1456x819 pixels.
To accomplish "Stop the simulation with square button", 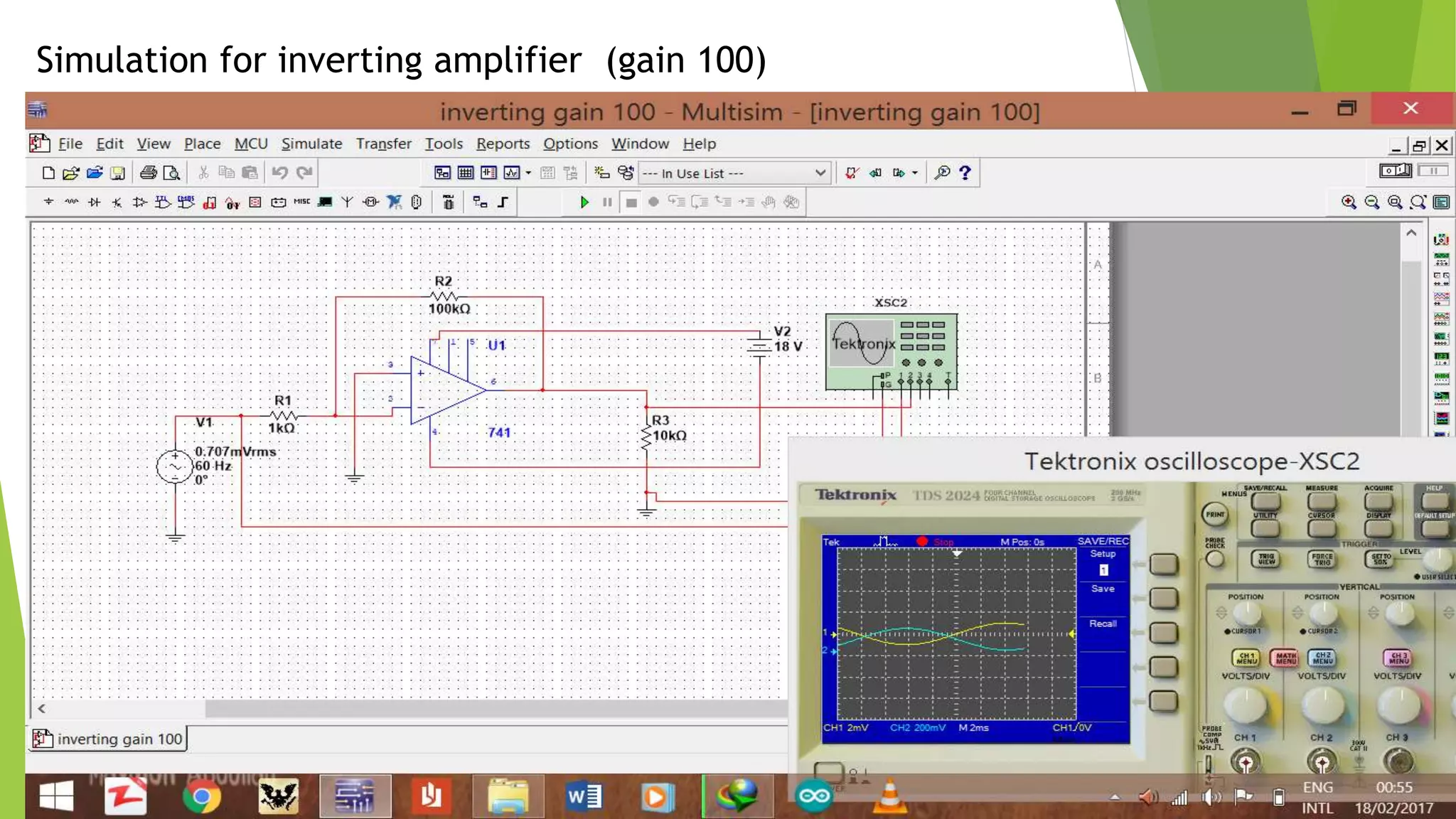I will tap(631, 203).
